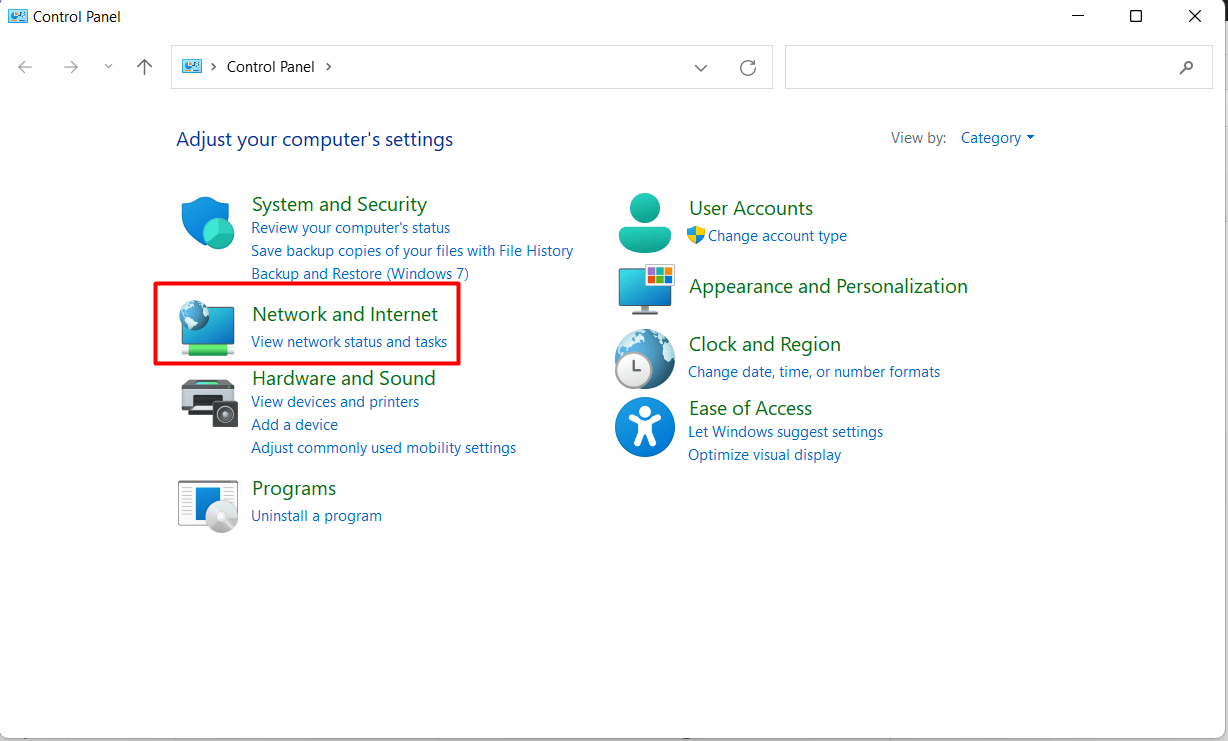The height and width of the screenshot is (741, 1228).
Task: Click the refresh button in address bar
Action: pyautogui.click(x=748, y=67)
